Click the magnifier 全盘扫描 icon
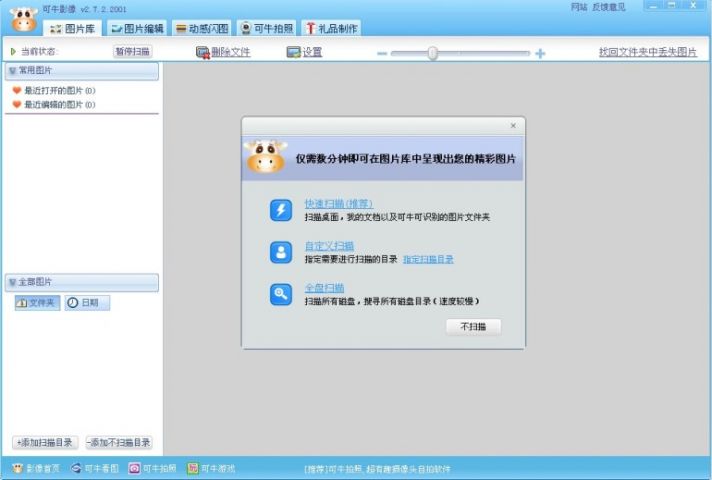This screenshot has height=480, width=712. [281, 294]
